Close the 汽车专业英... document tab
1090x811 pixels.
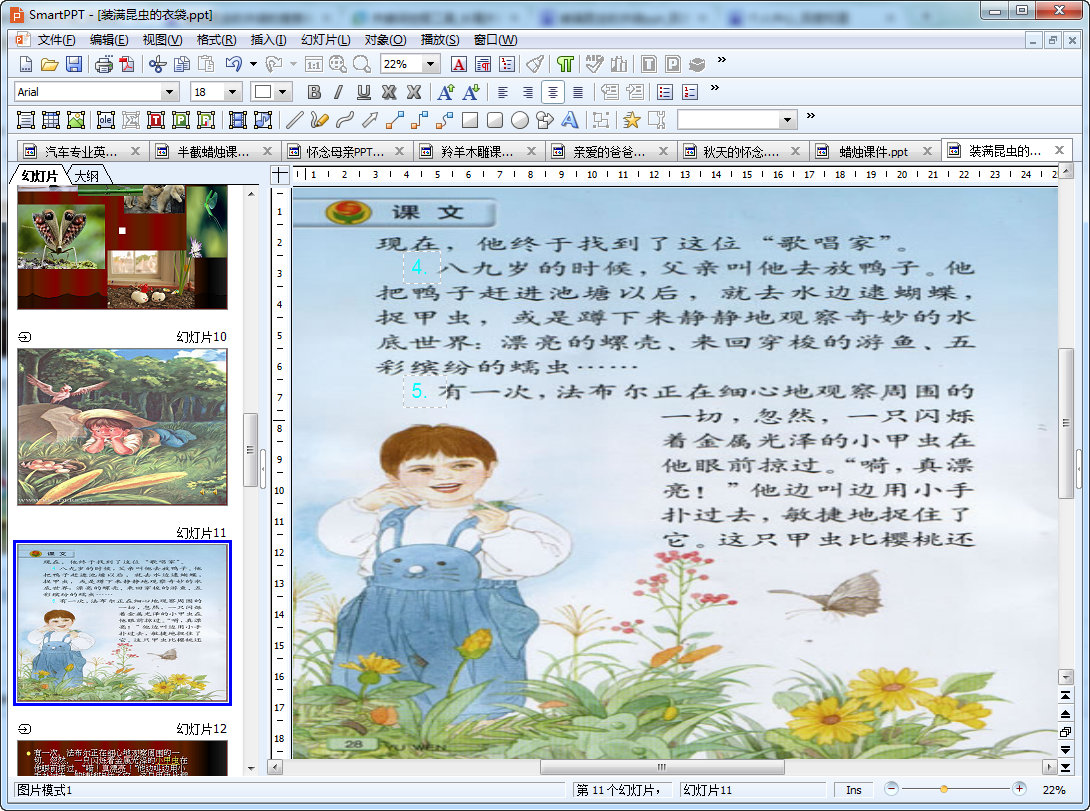136,151
